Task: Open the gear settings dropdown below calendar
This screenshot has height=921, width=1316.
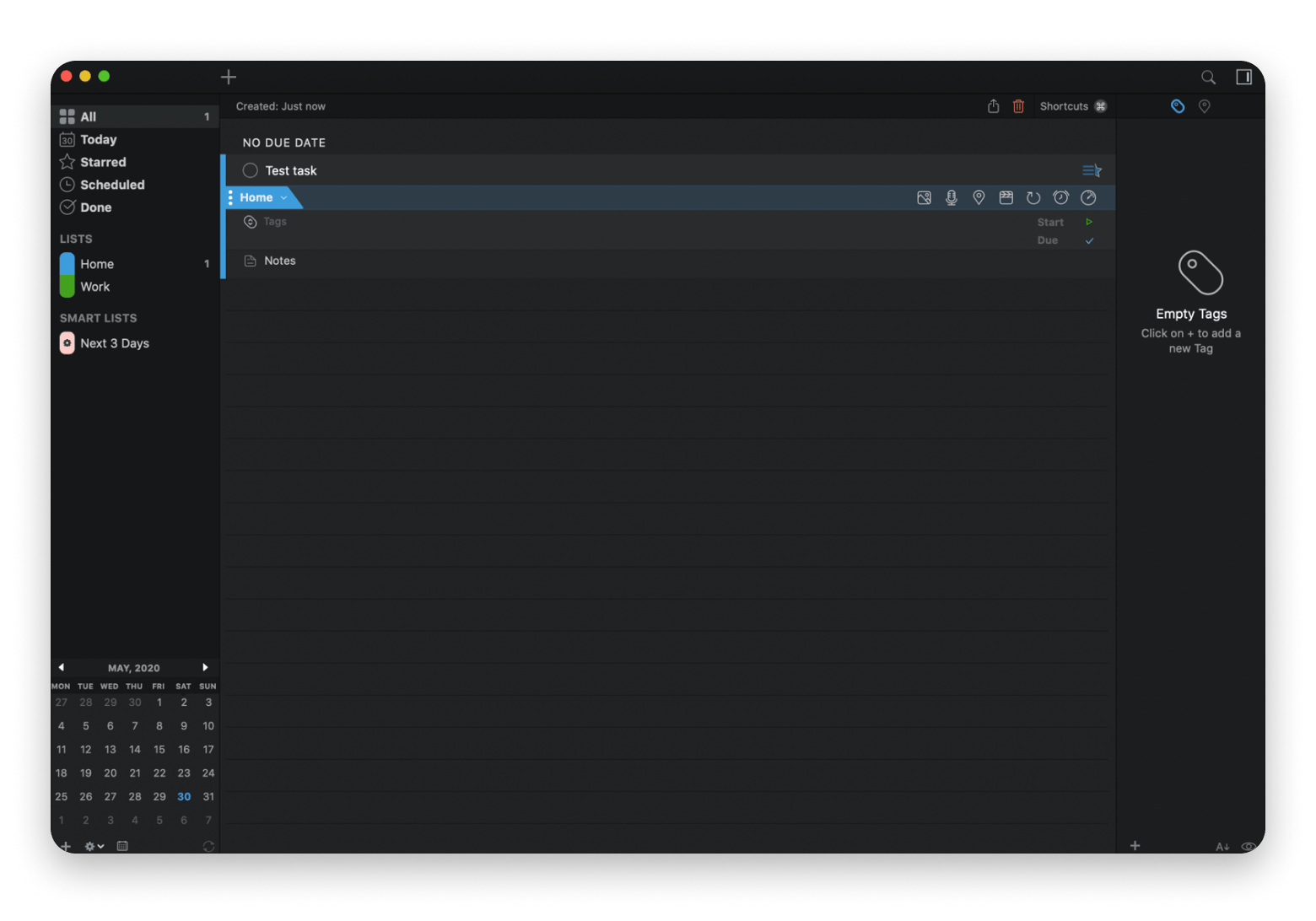Action: pos(94,846)
